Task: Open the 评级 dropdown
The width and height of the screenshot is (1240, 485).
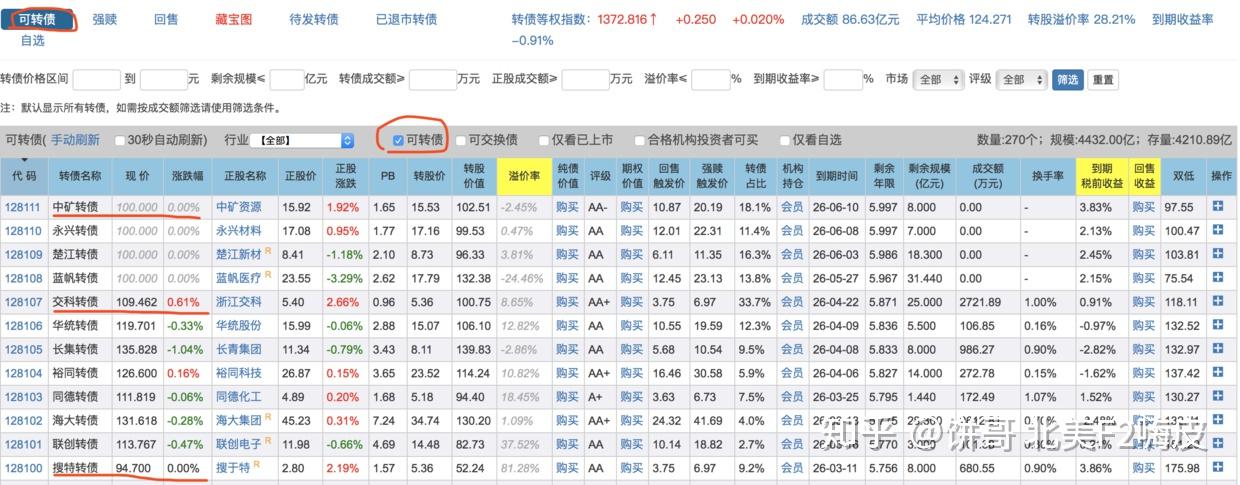Action: [x=1021, y=80]
